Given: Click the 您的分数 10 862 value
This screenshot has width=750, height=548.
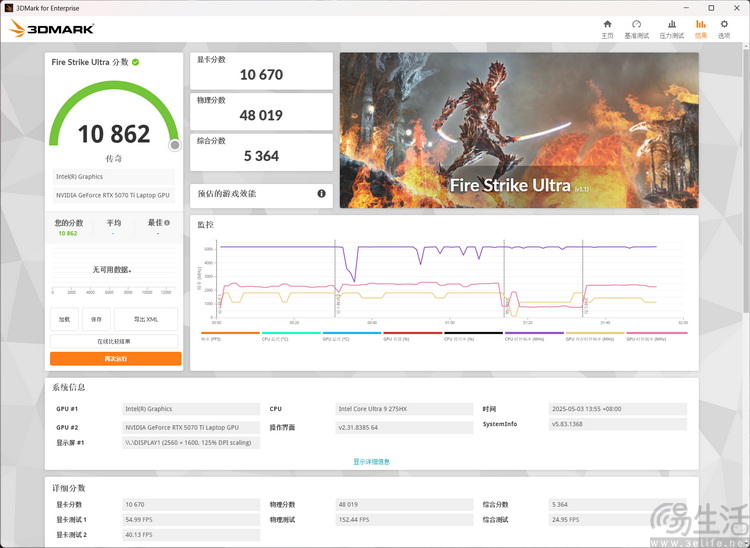Looking at the screenshot, I should (x=68, y=233).
